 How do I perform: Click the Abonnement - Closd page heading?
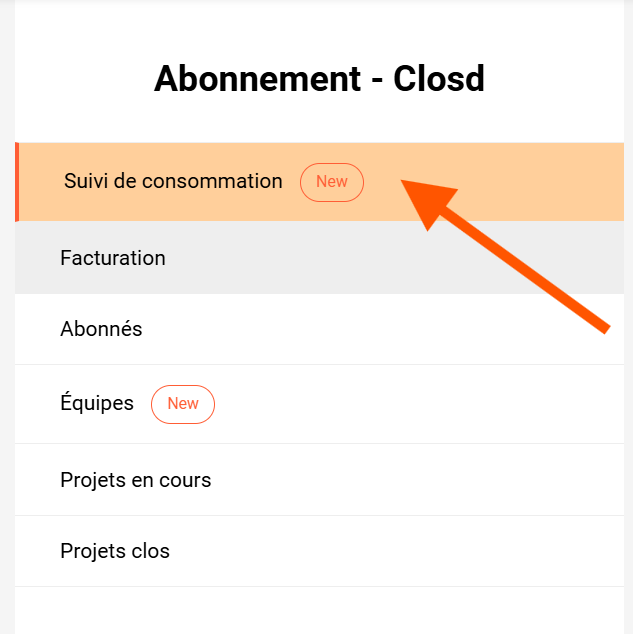319,79
